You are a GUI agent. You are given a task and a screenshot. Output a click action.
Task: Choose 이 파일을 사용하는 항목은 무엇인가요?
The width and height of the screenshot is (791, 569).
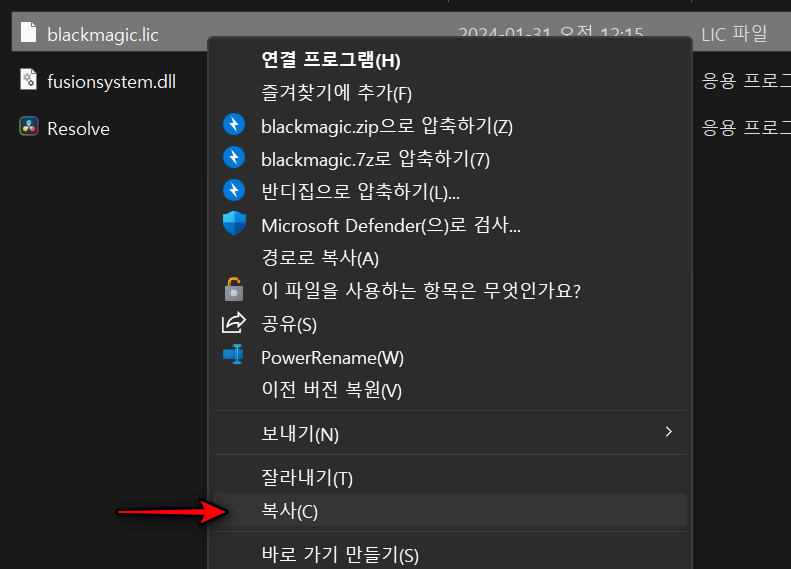click(x=450, y=291)
